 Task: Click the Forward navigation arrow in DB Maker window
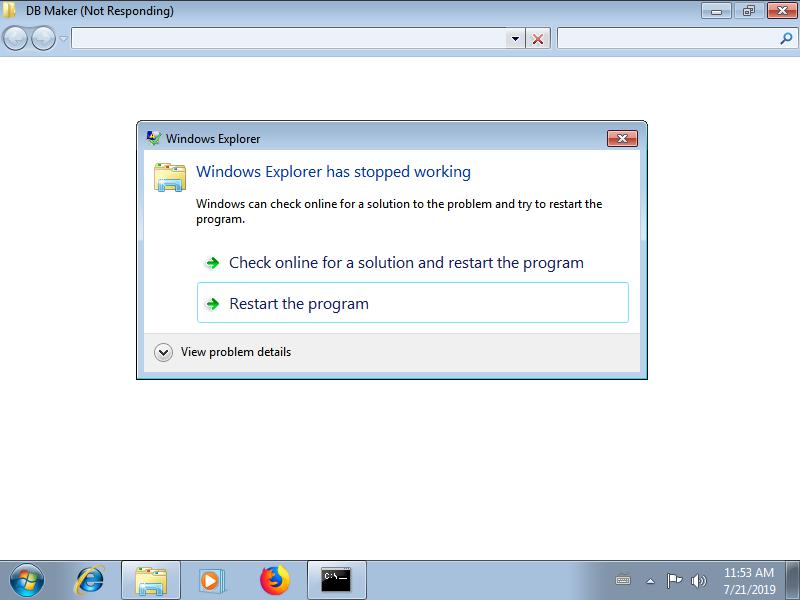(x=43, y=38)
